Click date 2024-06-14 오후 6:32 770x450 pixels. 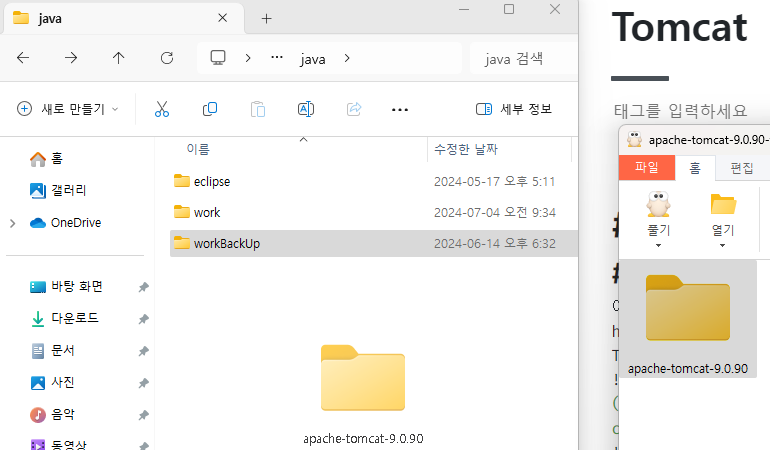495,243
